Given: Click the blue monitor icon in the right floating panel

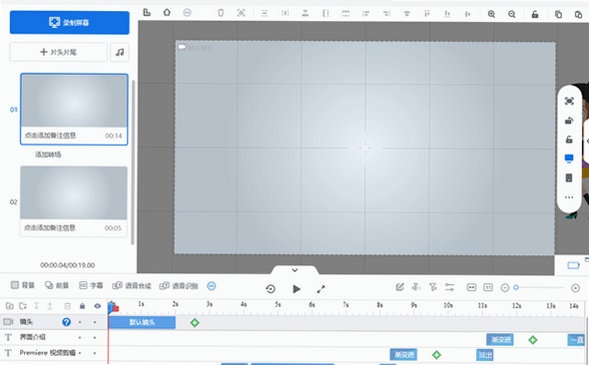Looking at the screenshot, I should pyautogui.click(x=569, y=158).
